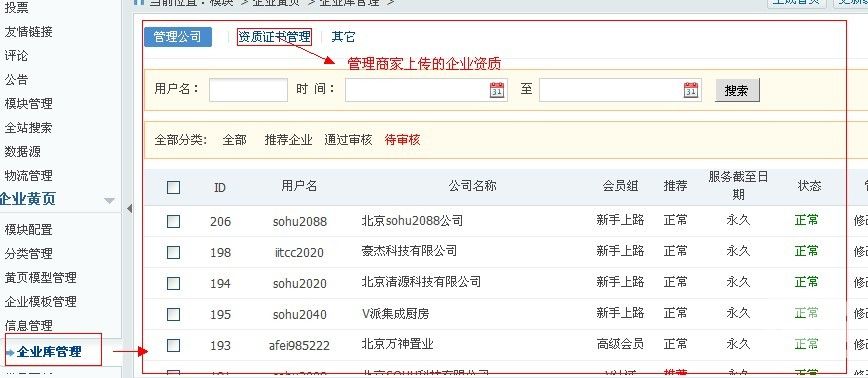Check the box for row ID 195

pos(173,314)
